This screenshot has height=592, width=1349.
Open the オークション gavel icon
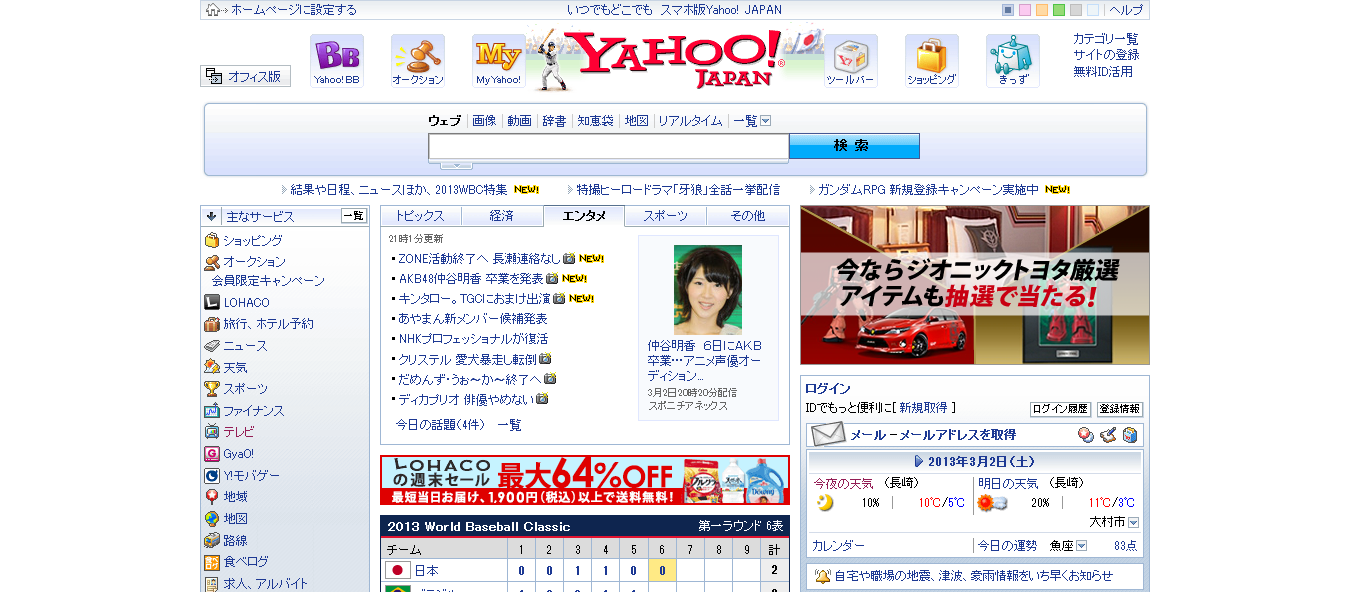coord(418,60)
